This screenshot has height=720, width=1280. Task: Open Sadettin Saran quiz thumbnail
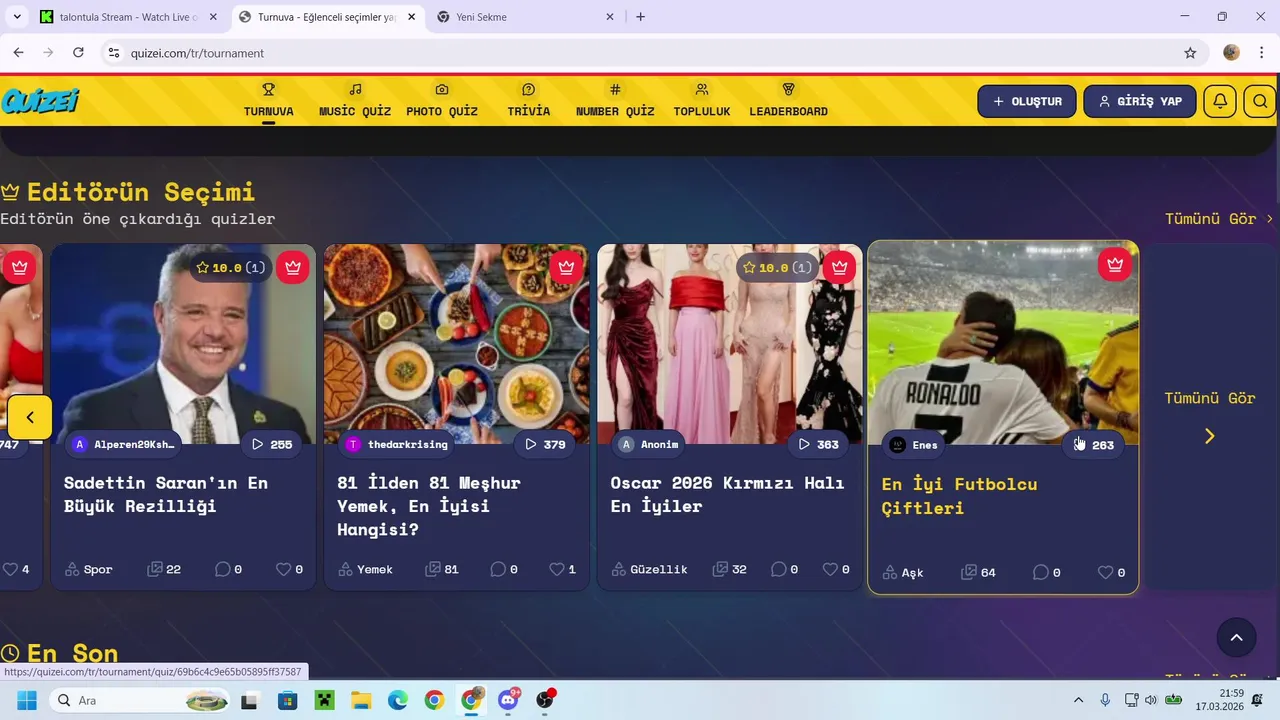(x=184, y=344)
